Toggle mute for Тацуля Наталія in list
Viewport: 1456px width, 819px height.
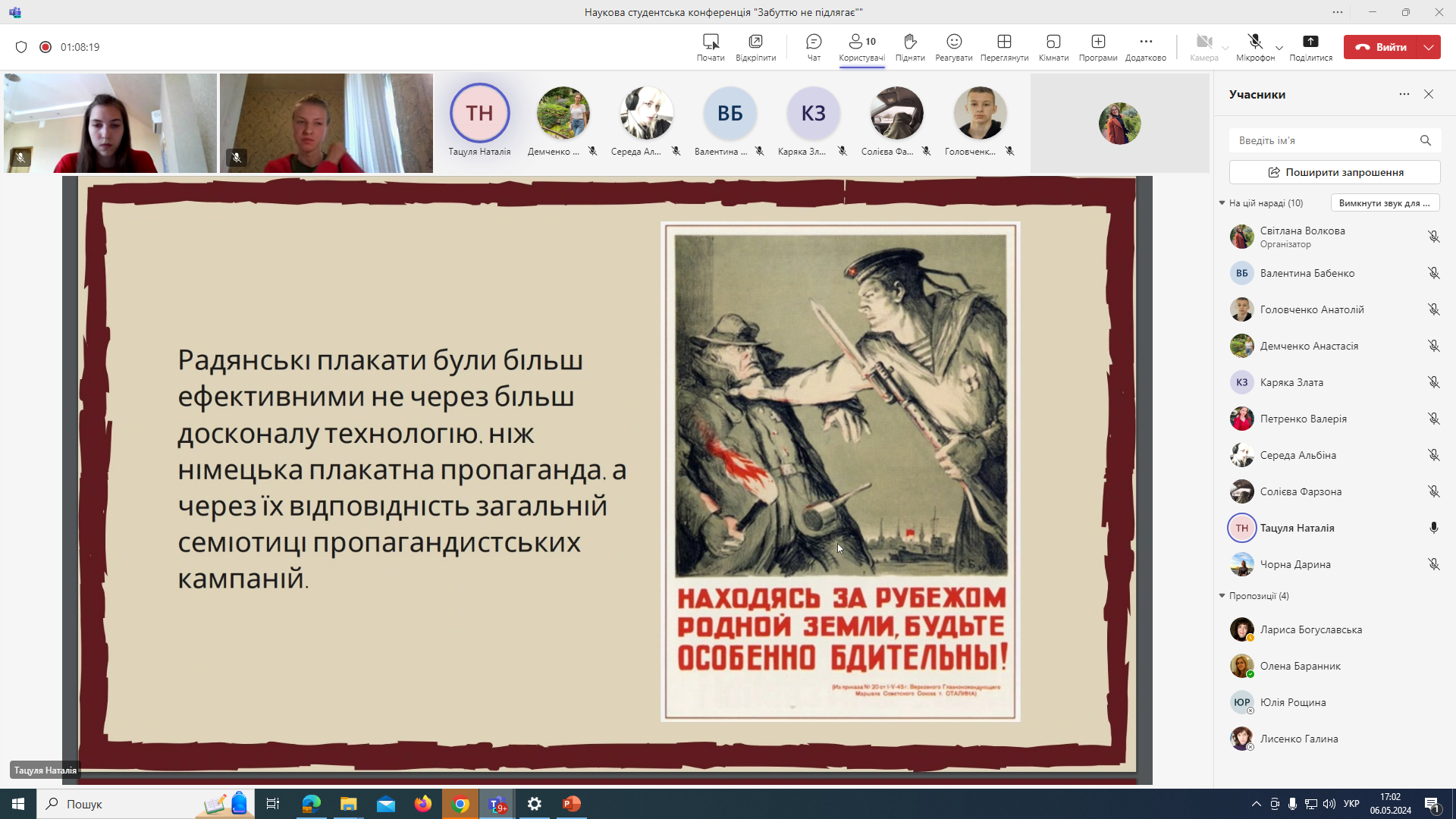tap(1433, 528)
